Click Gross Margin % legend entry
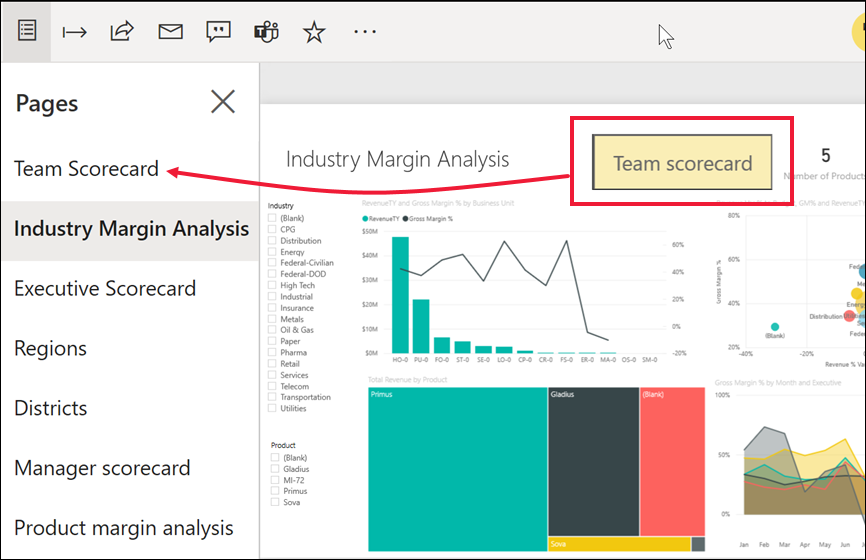Viewport: 866px width, 560px height. 428,219
